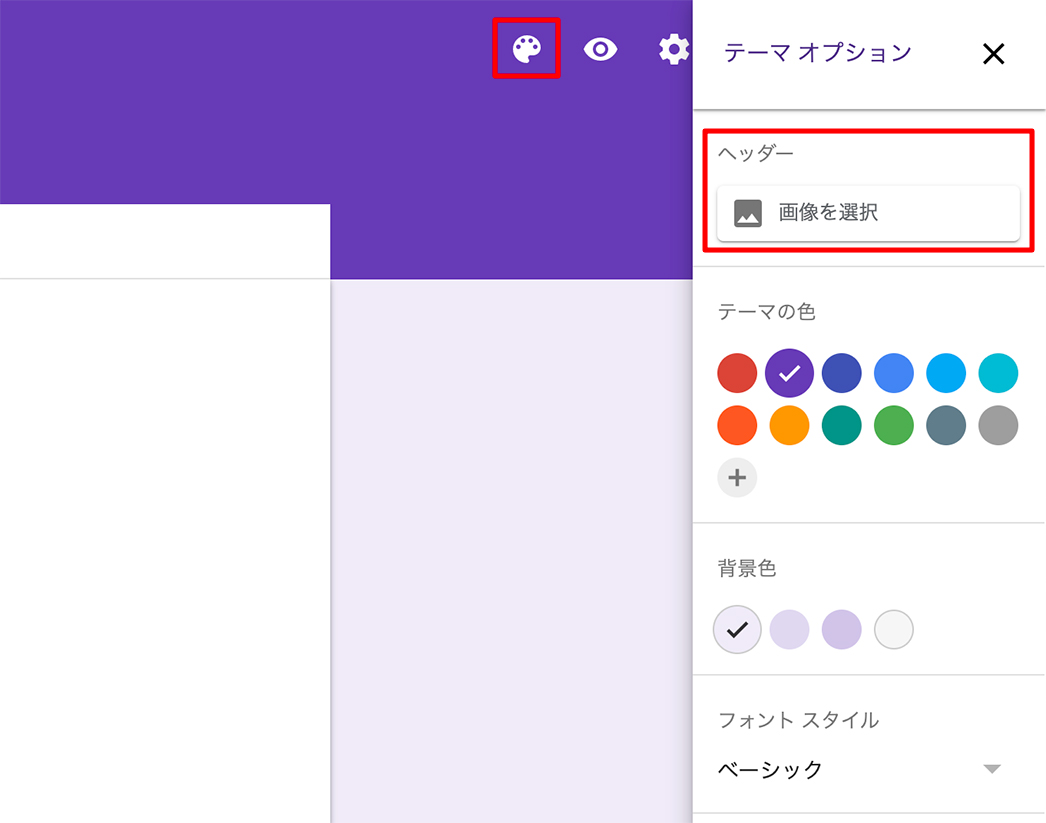The height and width of the screenshot is (823, 1046).
Task: Pick the green theme color
Action: [893, 426]
